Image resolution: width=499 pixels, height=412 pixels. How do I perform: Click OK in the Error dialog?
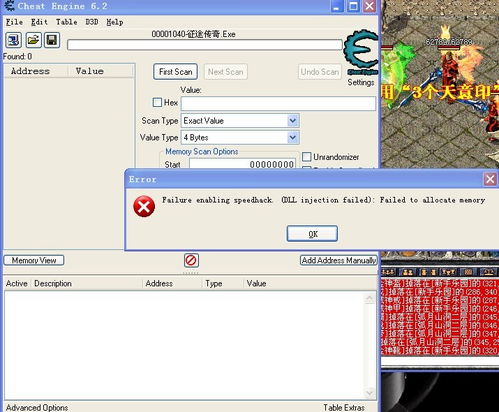[312, 234]
